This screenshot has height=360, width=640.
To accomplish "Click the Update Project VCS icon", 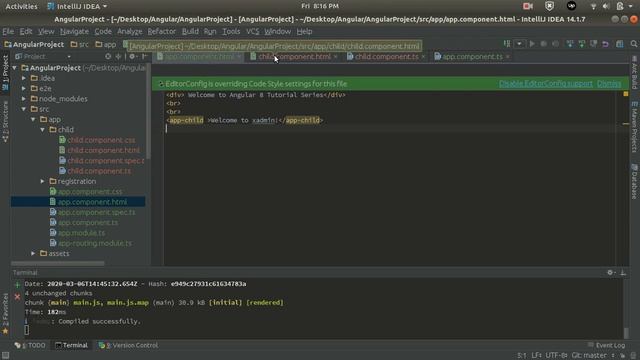I will click(x=570, y=44).
